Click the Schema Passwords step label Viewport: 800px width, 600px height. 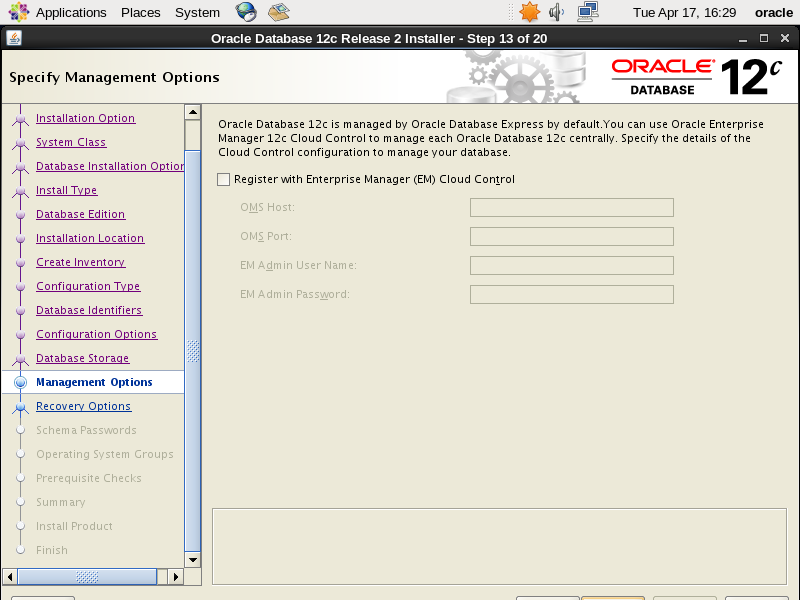pyautogui.click(x=86, y=430)
